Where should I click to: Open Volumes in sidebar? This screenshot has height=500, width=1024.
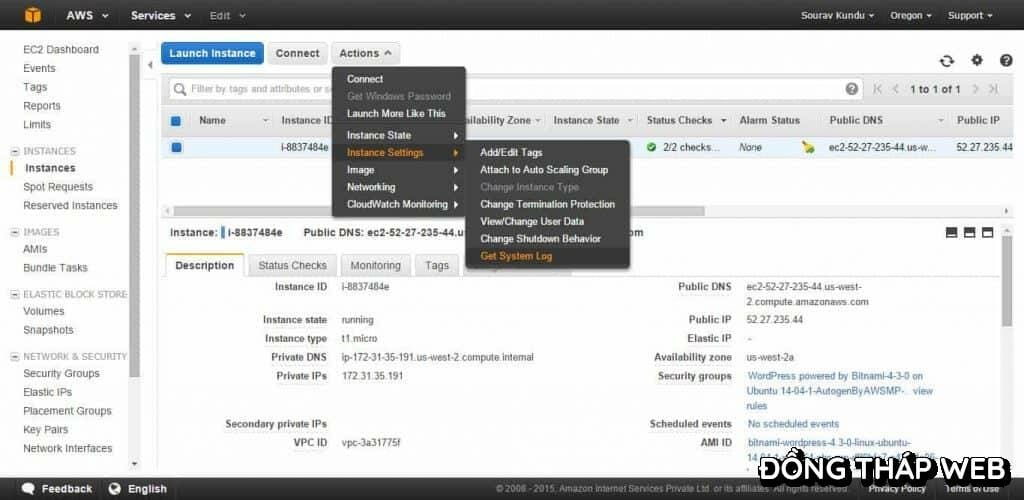pos(44,311)
